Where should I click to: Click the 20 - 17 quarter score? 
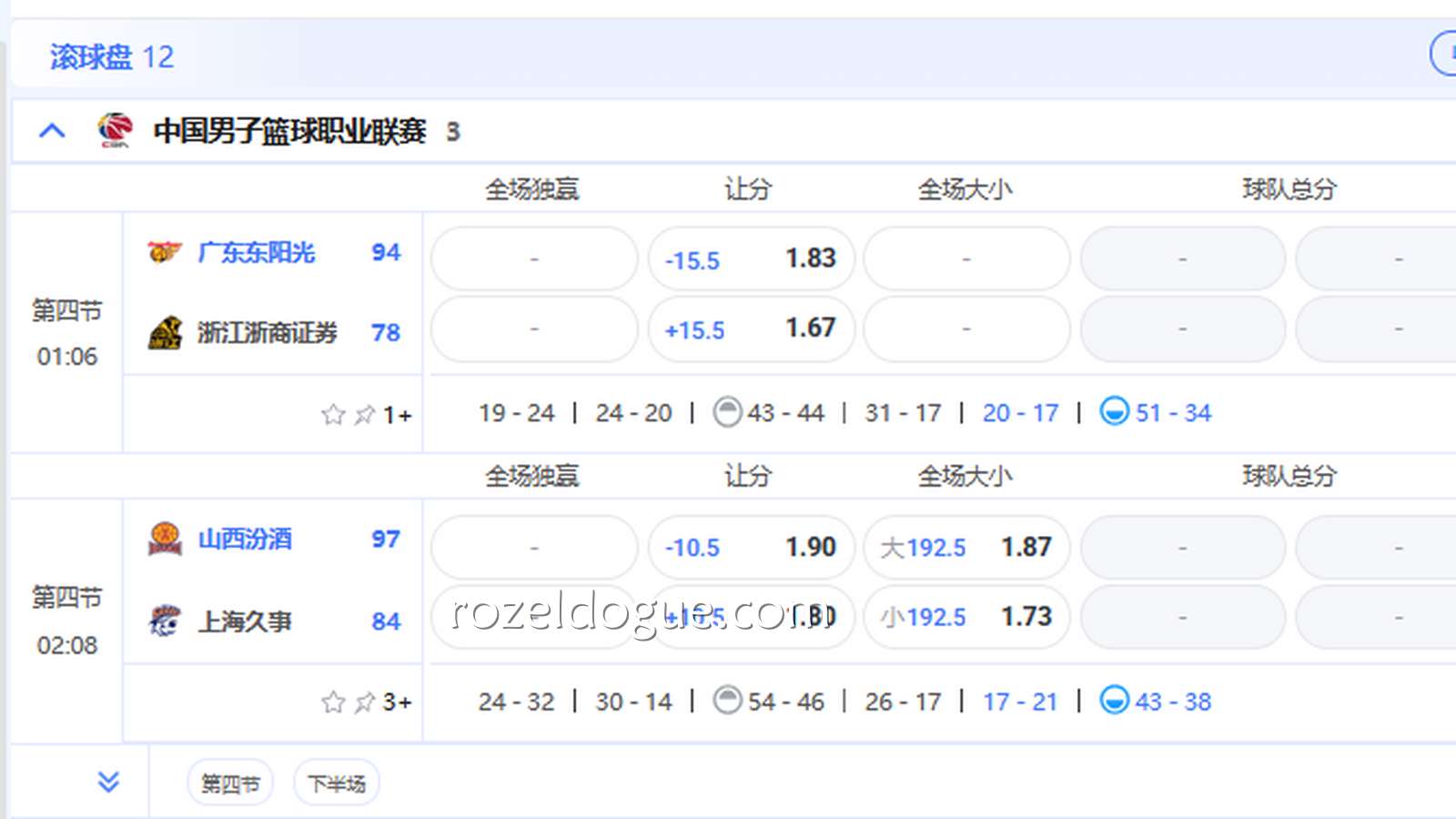point(1020,413)
